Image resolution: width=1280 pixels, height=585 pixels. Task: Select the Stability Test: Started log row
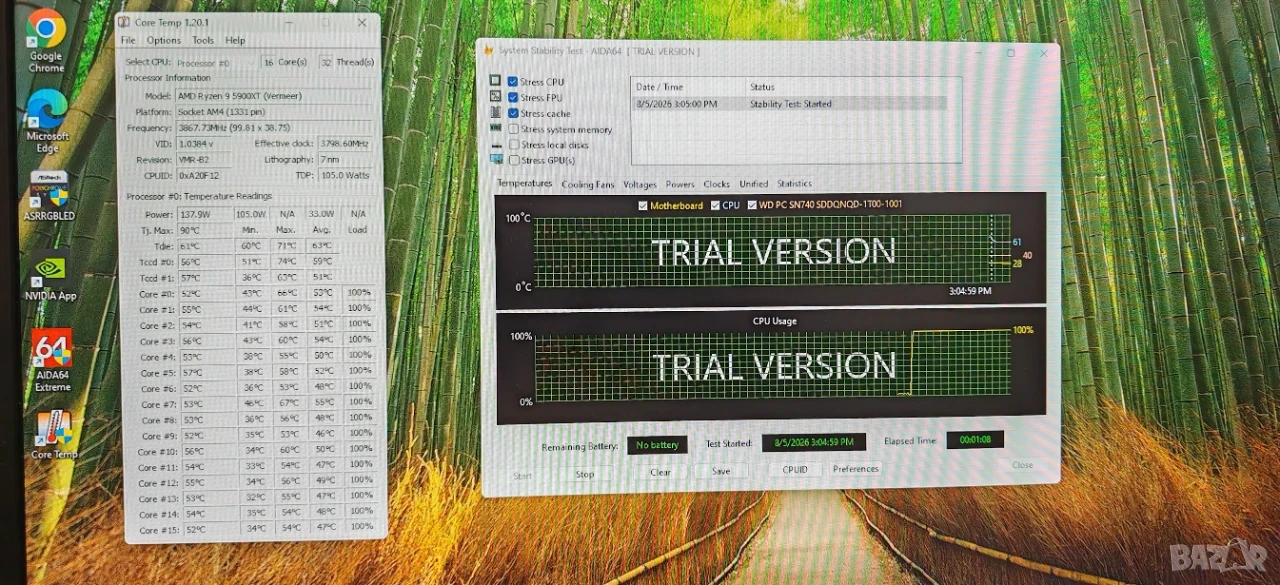click(x=796, y=103)
